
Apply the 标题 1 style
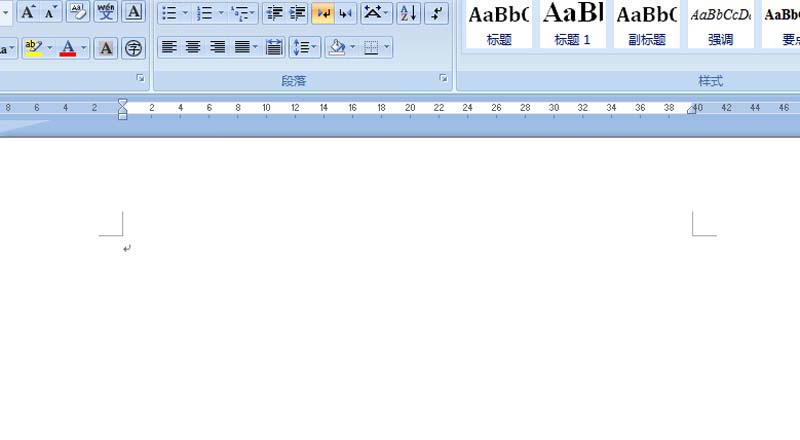click(572, 25)
